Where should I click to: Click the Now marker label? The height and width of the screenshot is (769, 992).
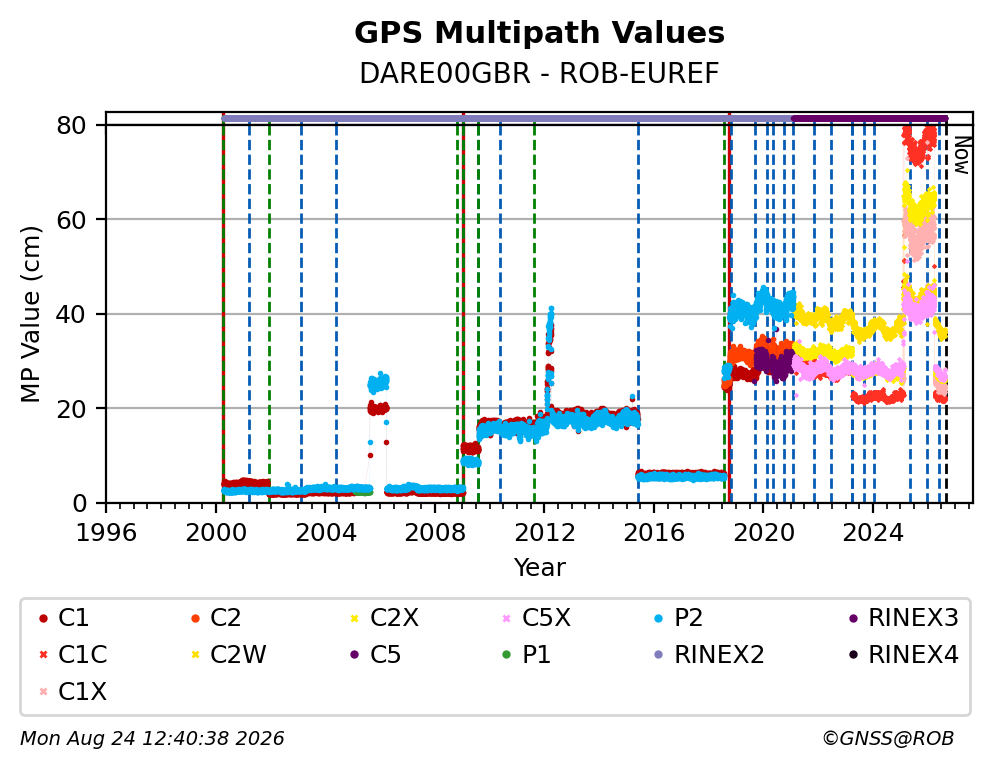pos(962,155)
